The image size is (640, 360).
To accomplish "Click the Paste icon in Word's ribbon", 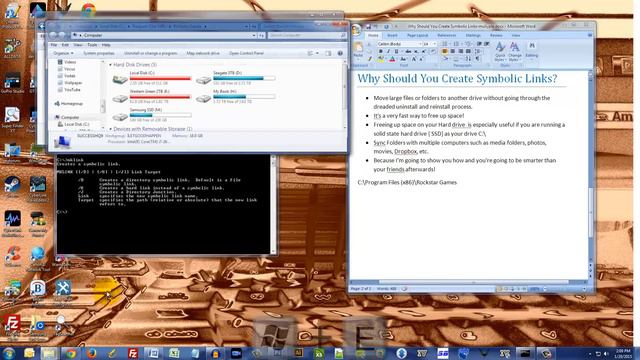I will coord(358,47).
